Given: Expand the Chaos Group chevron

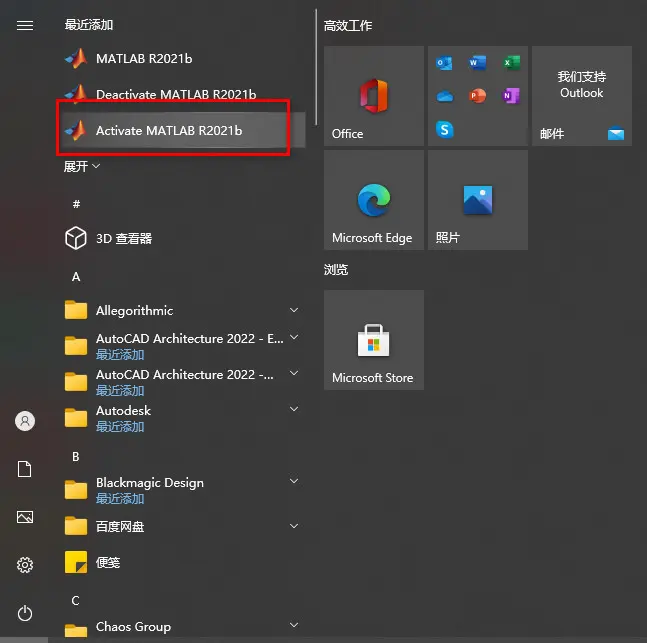Looking at the screenshot, I should pos(294,625).
